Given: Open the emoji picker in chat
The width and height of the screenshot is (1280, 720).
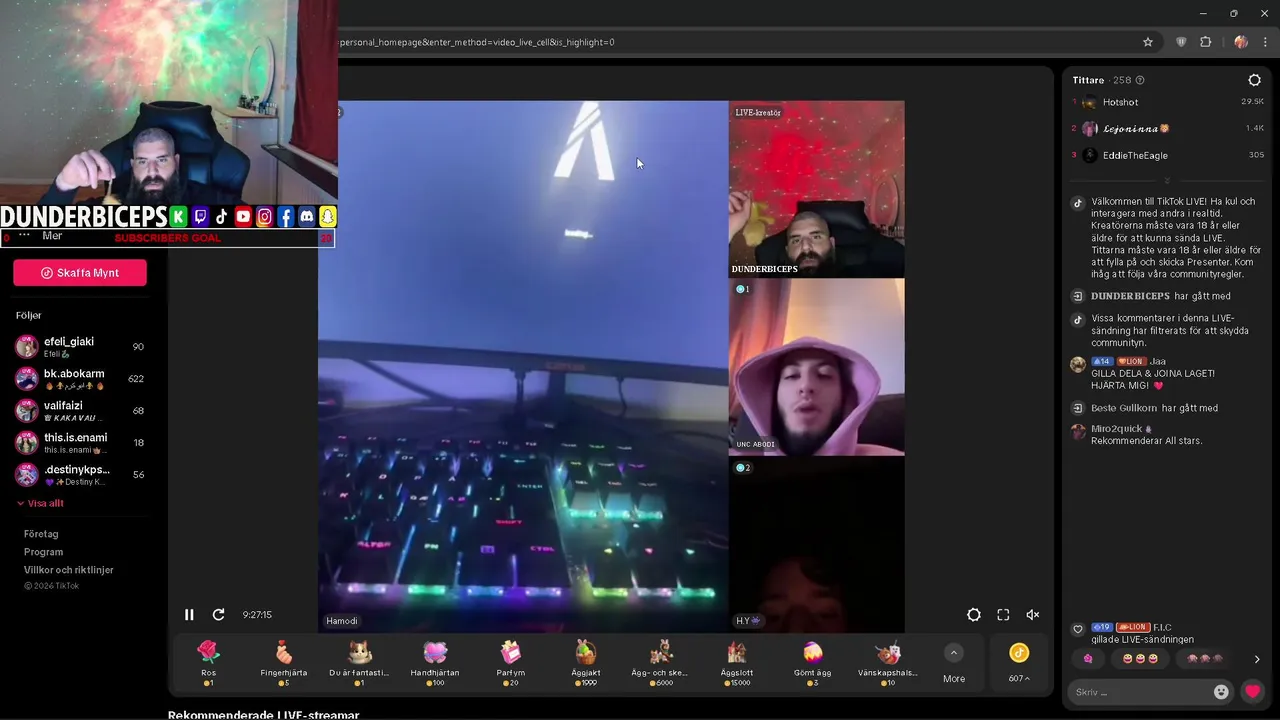Looking at the screenshot, I should click(1221, 692).
